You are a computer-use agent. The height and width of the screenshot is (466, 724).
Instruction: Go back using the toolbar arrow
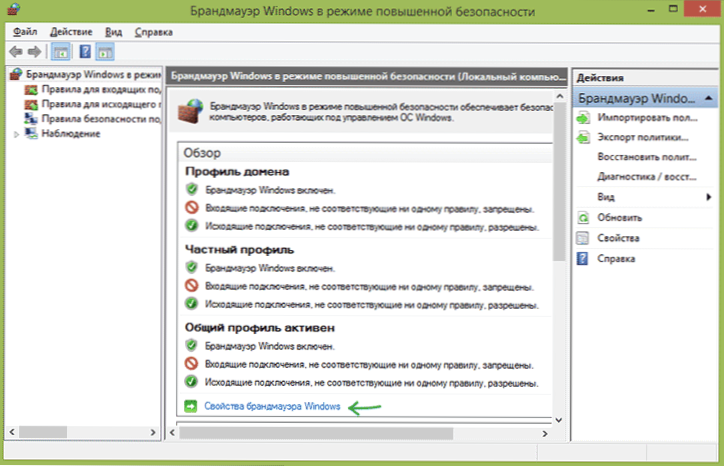(16, 52)
